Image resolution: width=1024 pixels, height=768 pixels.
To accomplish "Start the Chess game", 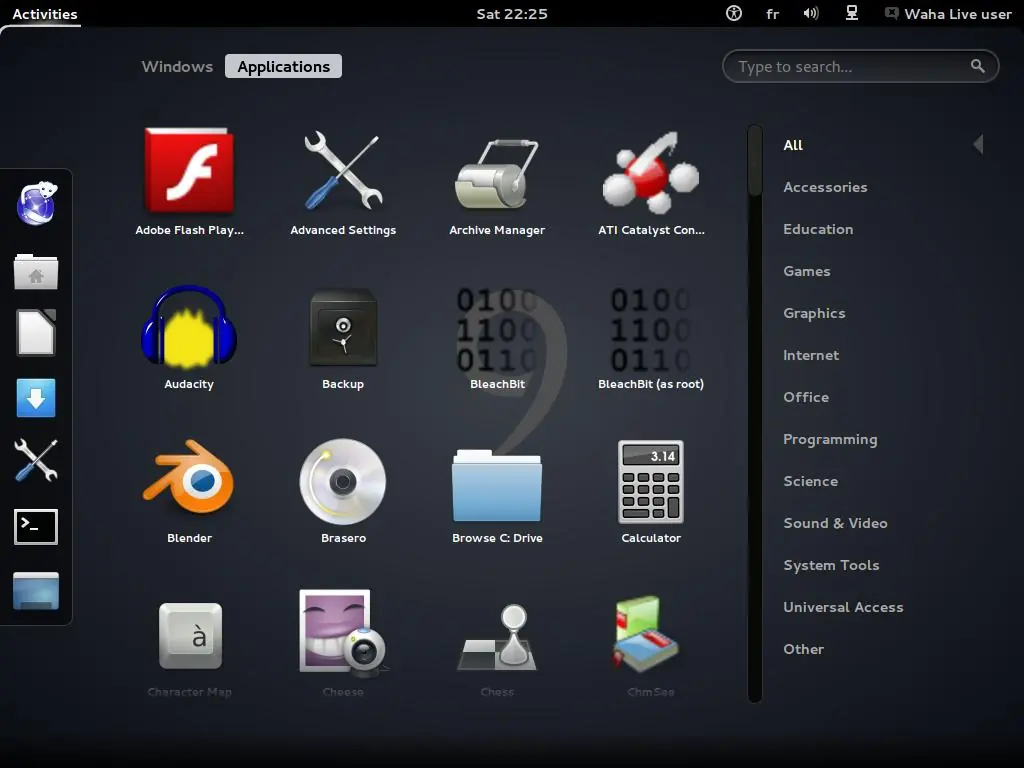I will pyautogui.click(x=497, y=645).
